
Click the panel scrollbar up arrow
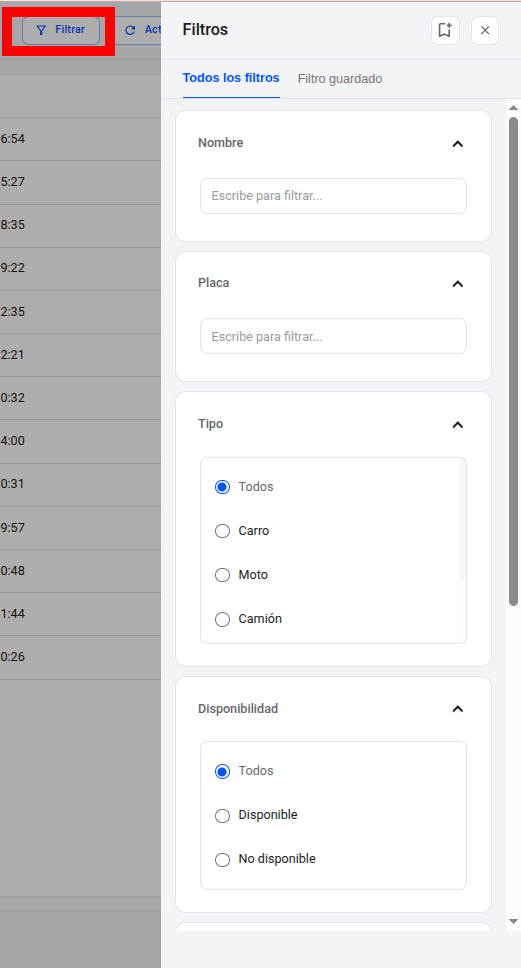click(513, 108)
